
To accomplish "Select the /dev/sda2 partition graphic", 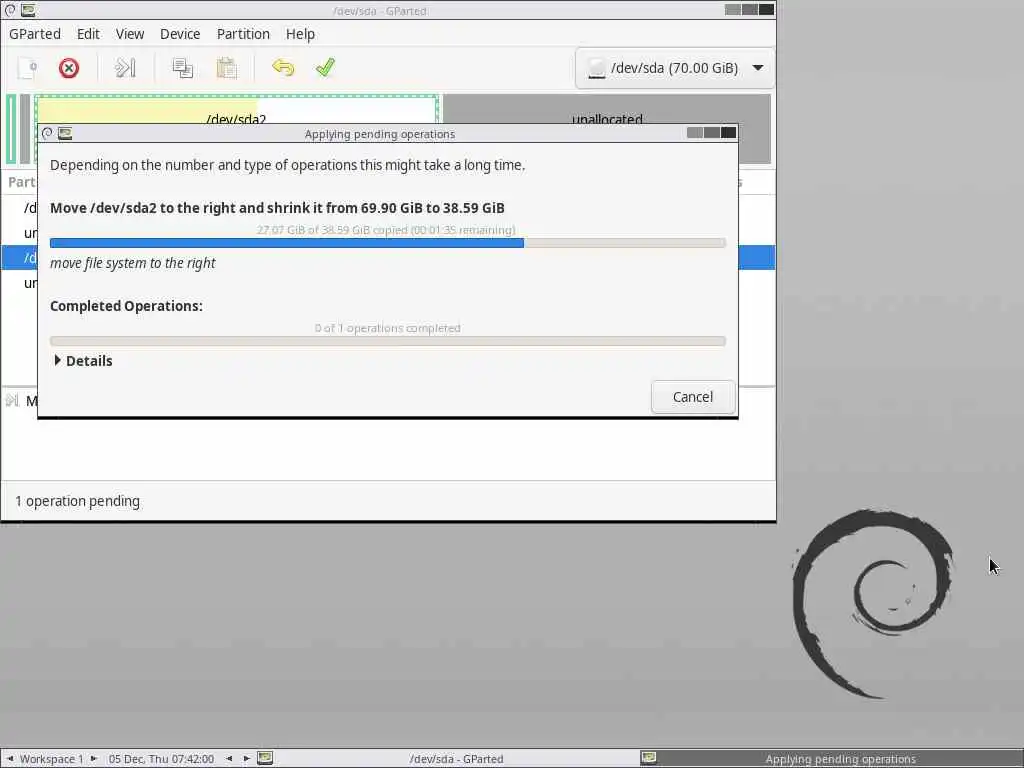I will click(x=236, y=109).
